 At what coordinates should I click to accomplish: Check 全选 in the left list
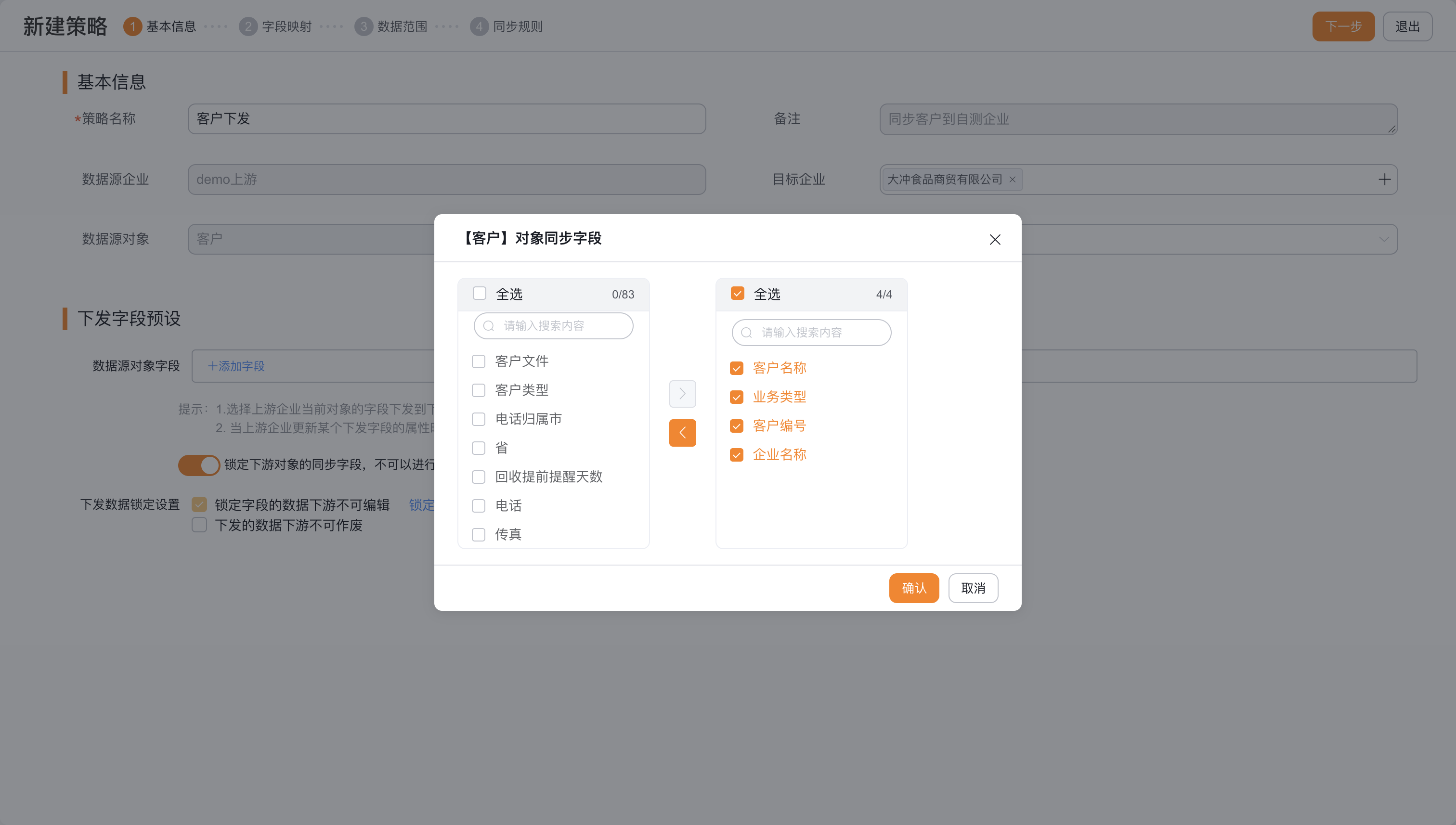point(480,294)
